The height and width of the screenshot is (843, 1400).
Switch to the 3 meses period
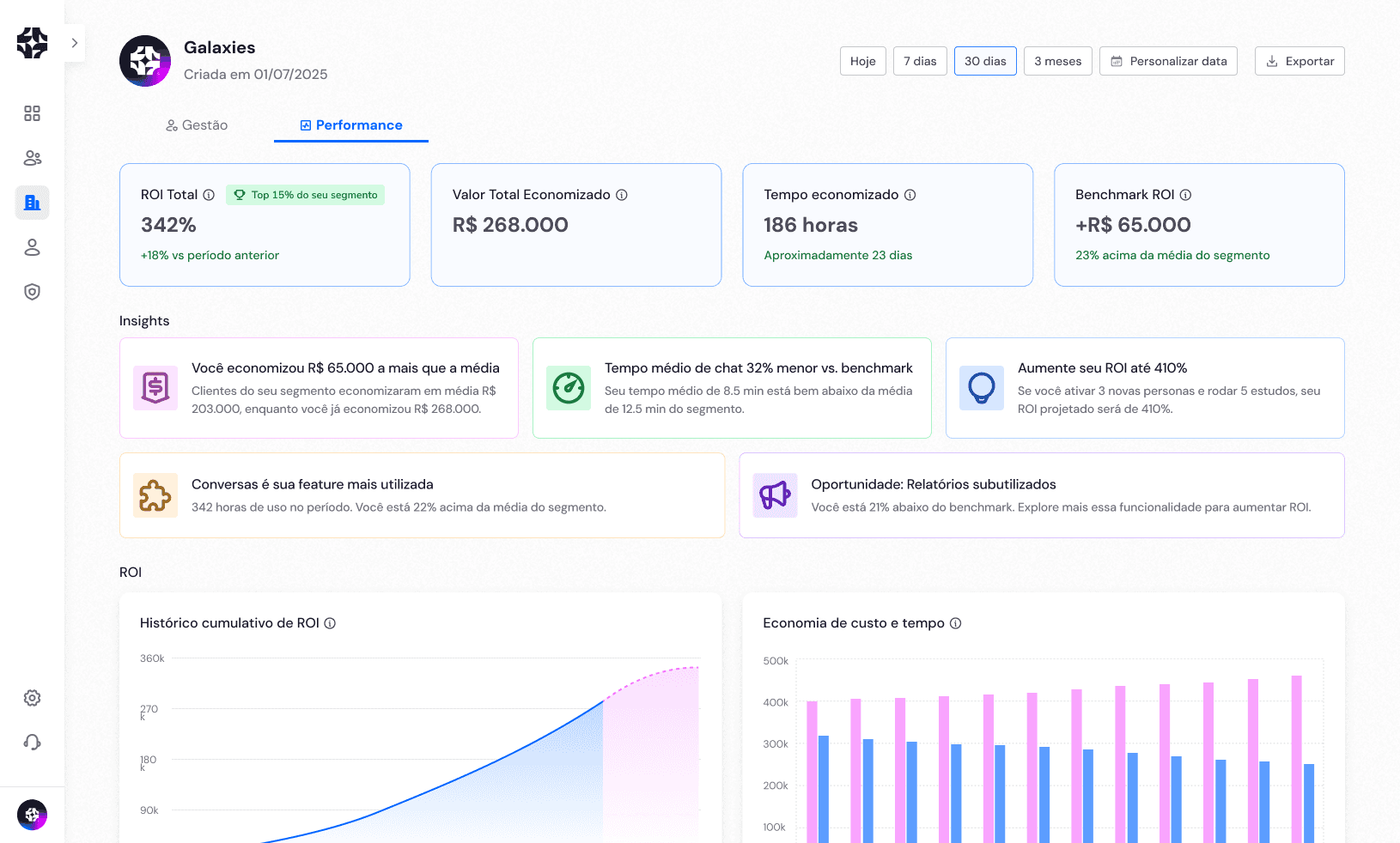[1057, 61]
